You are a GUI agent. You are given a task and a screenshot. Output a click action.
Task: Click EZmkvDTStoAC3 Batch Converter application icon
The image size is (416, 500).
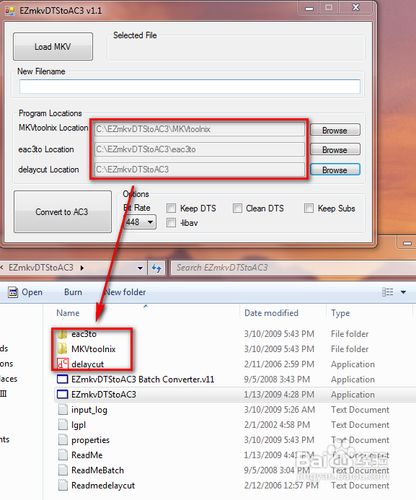point(62,379)
